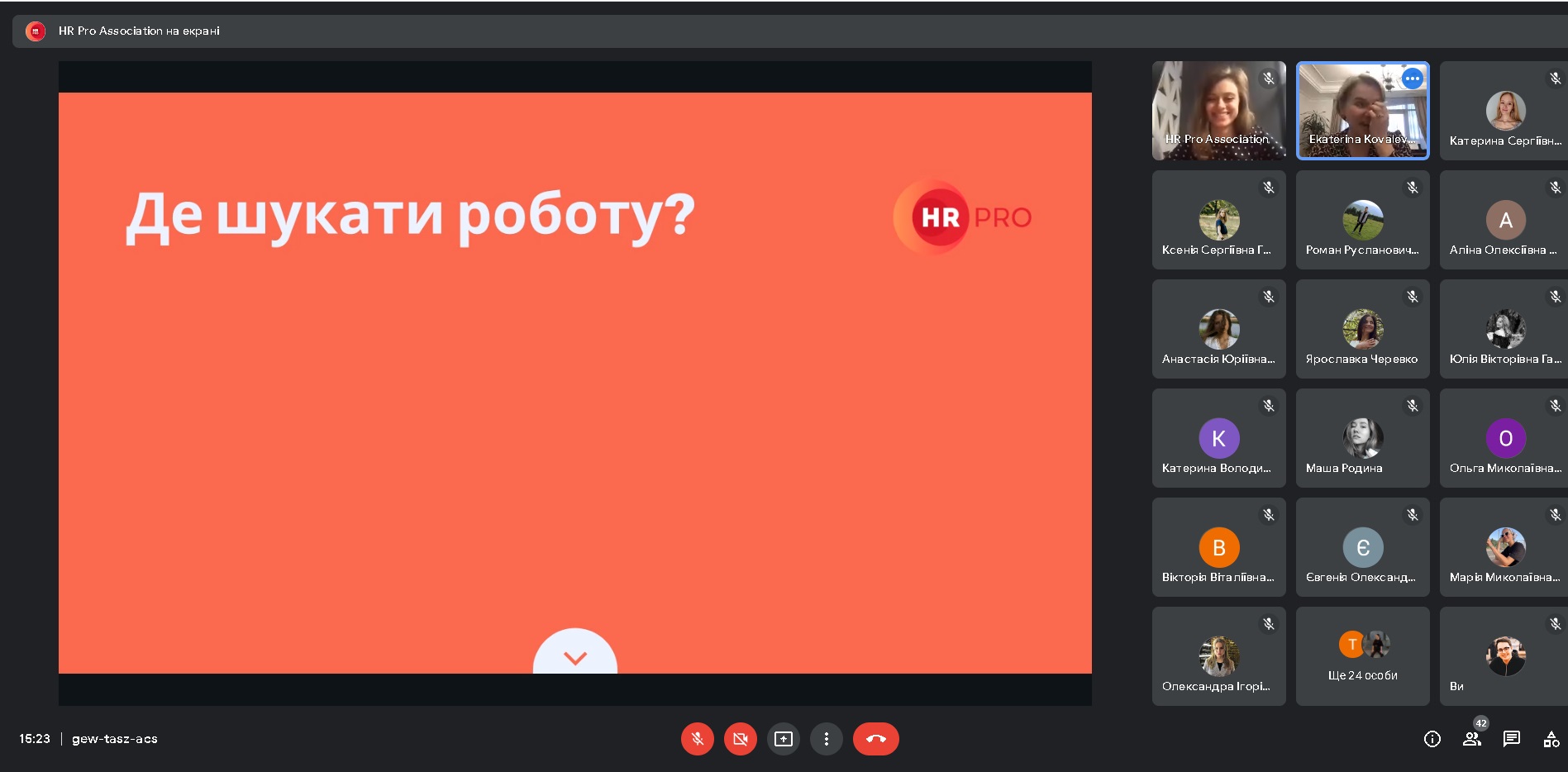1568x772 pixels.
Task: Click the HR PRO logo on the slide
Action: (963, 217)
